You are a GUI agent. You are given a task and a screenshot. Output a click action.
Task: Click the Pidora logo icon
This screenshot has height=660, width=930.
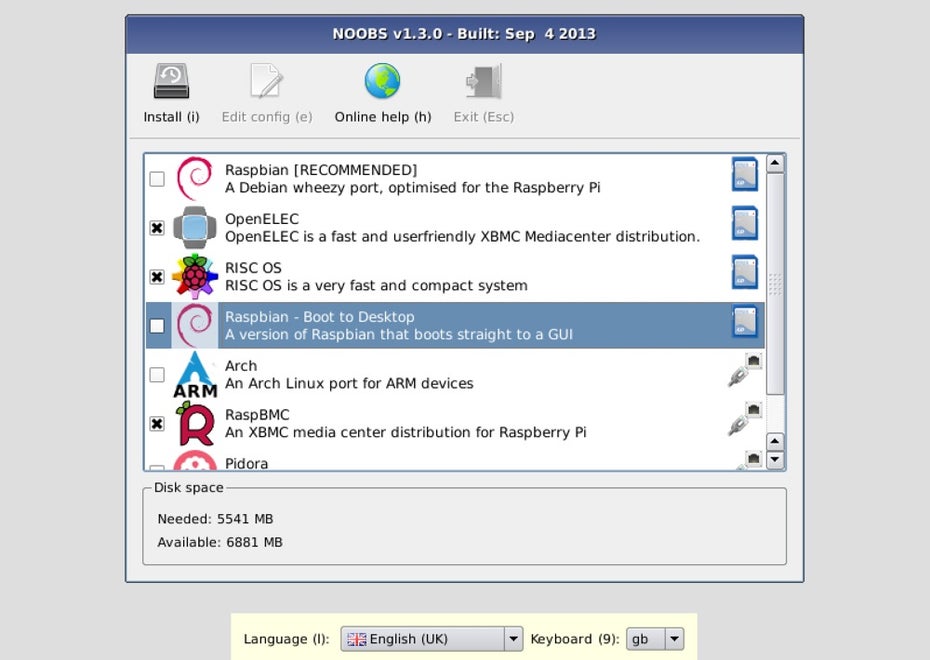[195, 460]
